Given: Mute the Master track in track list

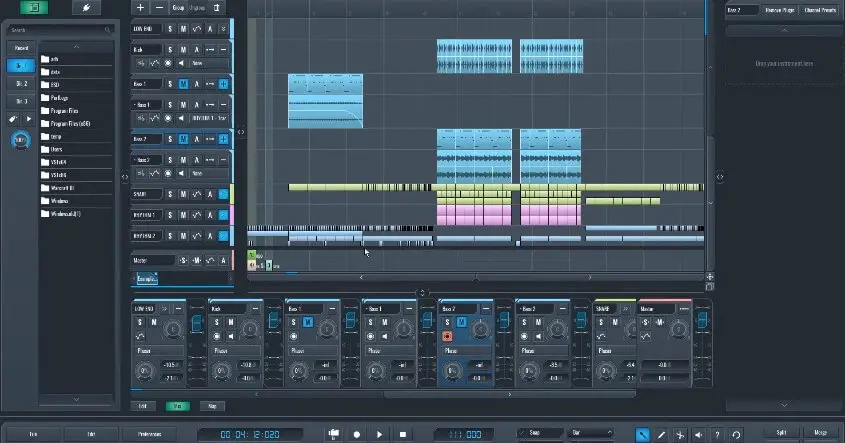Looking at the screenshot, I should tap(197, 260).
